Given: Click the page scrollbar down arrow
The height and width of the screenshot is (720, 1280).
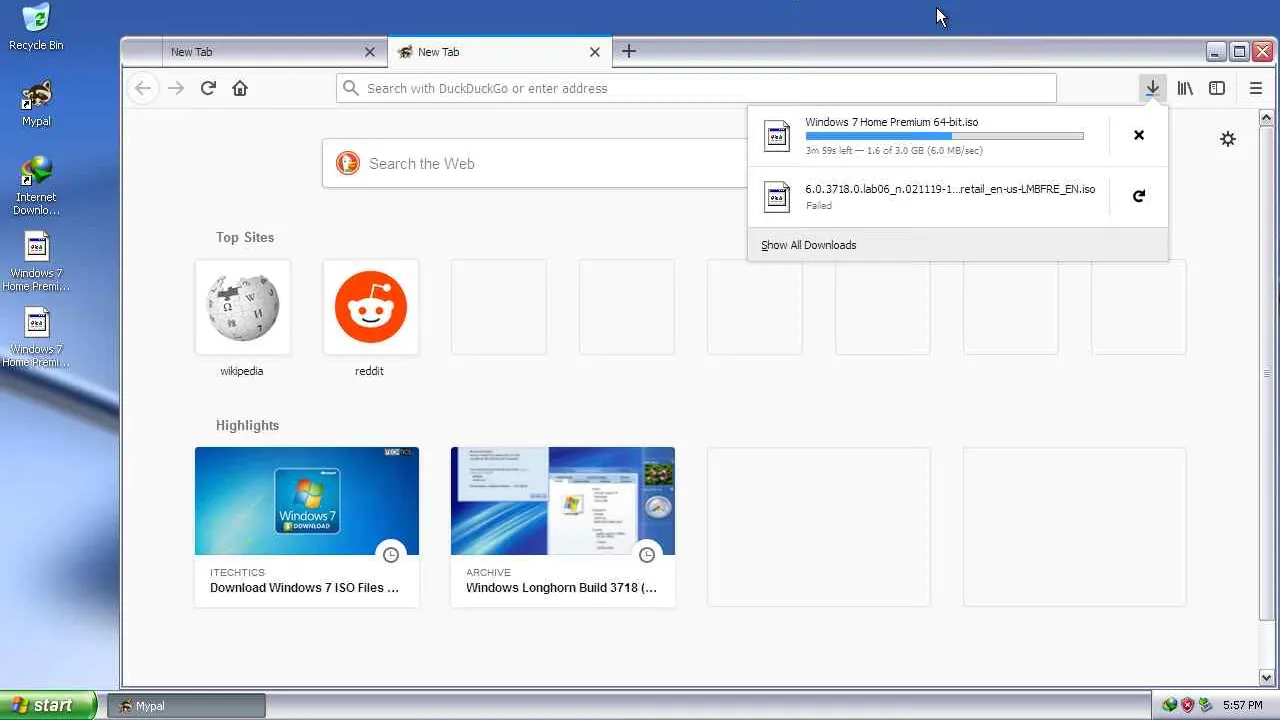Looking at the screenshot, I should click(1268, 677).
